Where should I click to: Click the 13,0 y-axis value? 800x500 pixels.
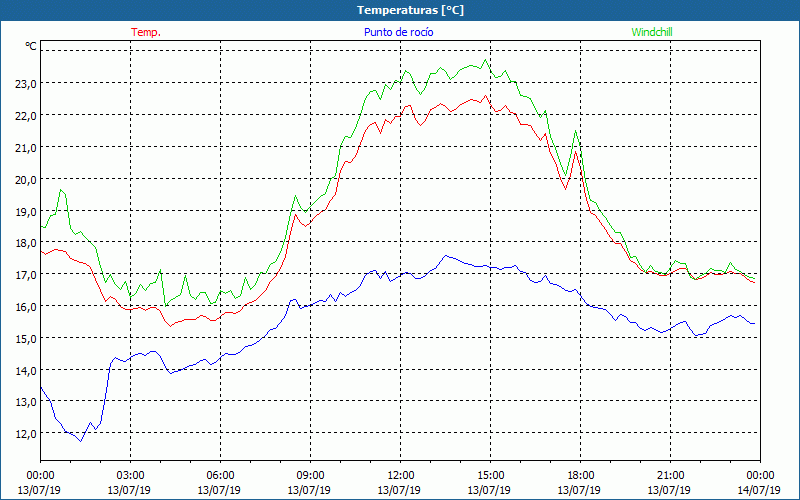[x=26, y=402]
